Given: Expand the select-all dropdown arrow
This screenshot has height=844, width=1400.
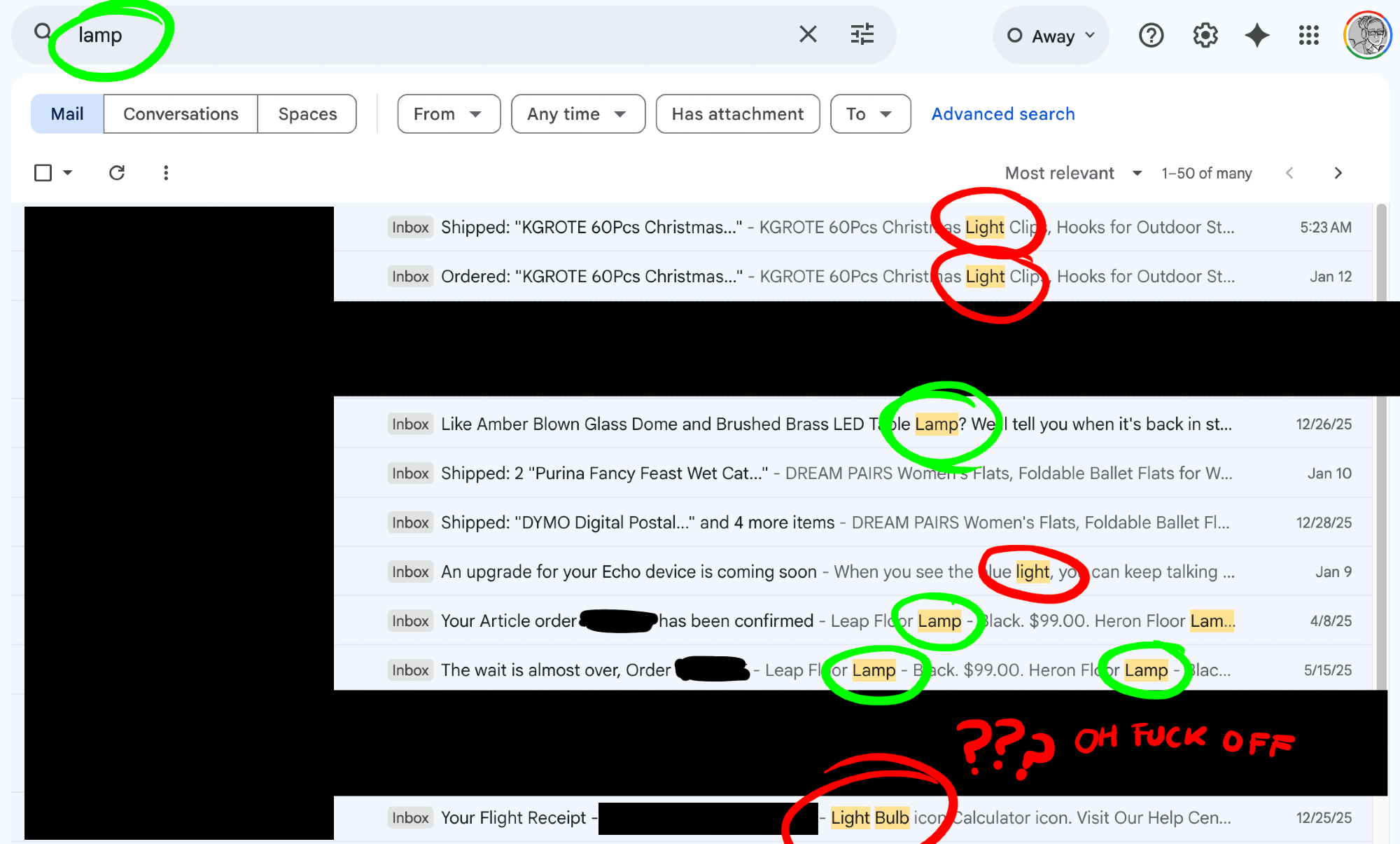Looking at the screenshot, I should pos(68,172).
